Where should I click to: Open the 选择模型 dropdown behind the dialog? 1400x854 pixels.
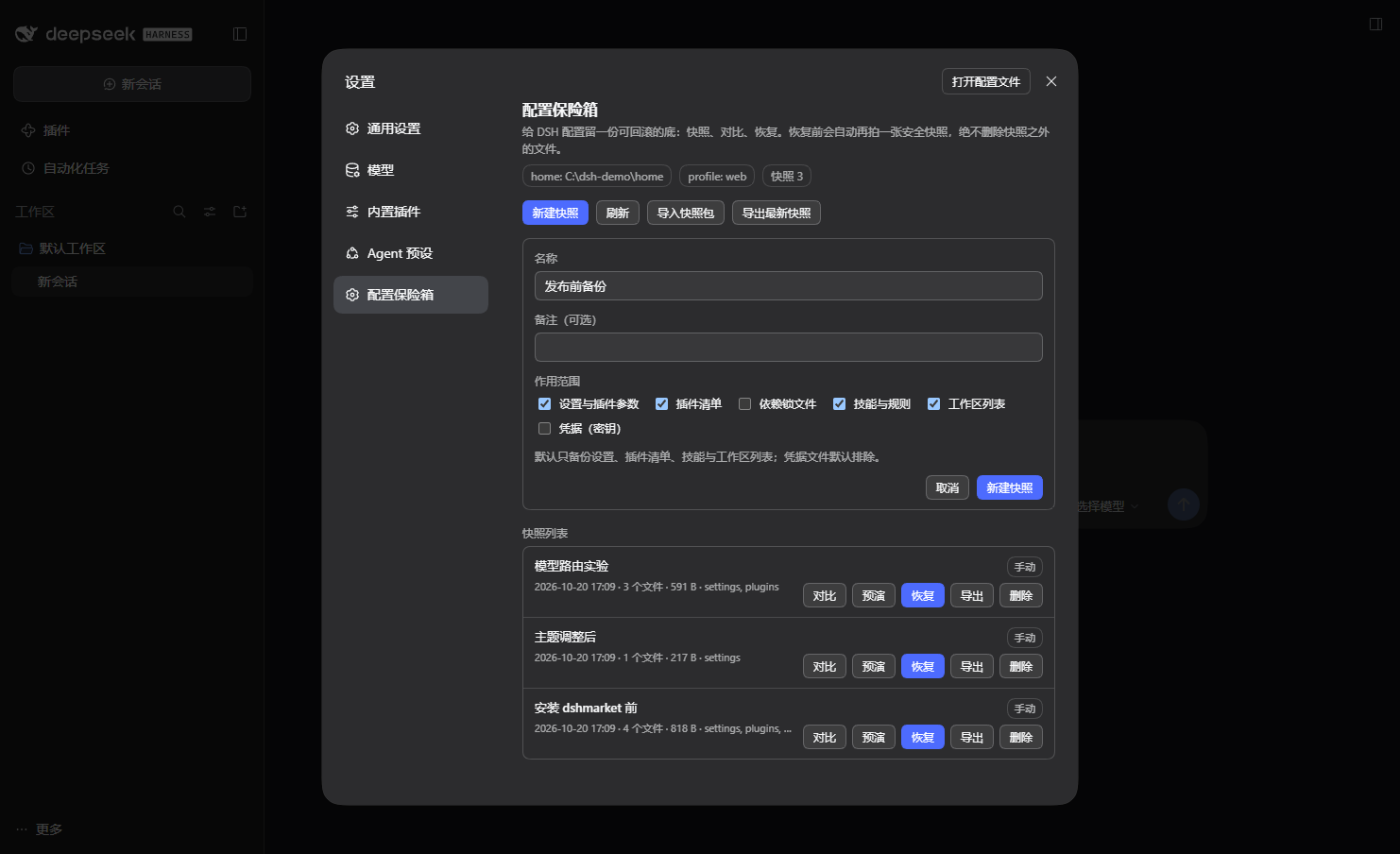[1107, 506]
